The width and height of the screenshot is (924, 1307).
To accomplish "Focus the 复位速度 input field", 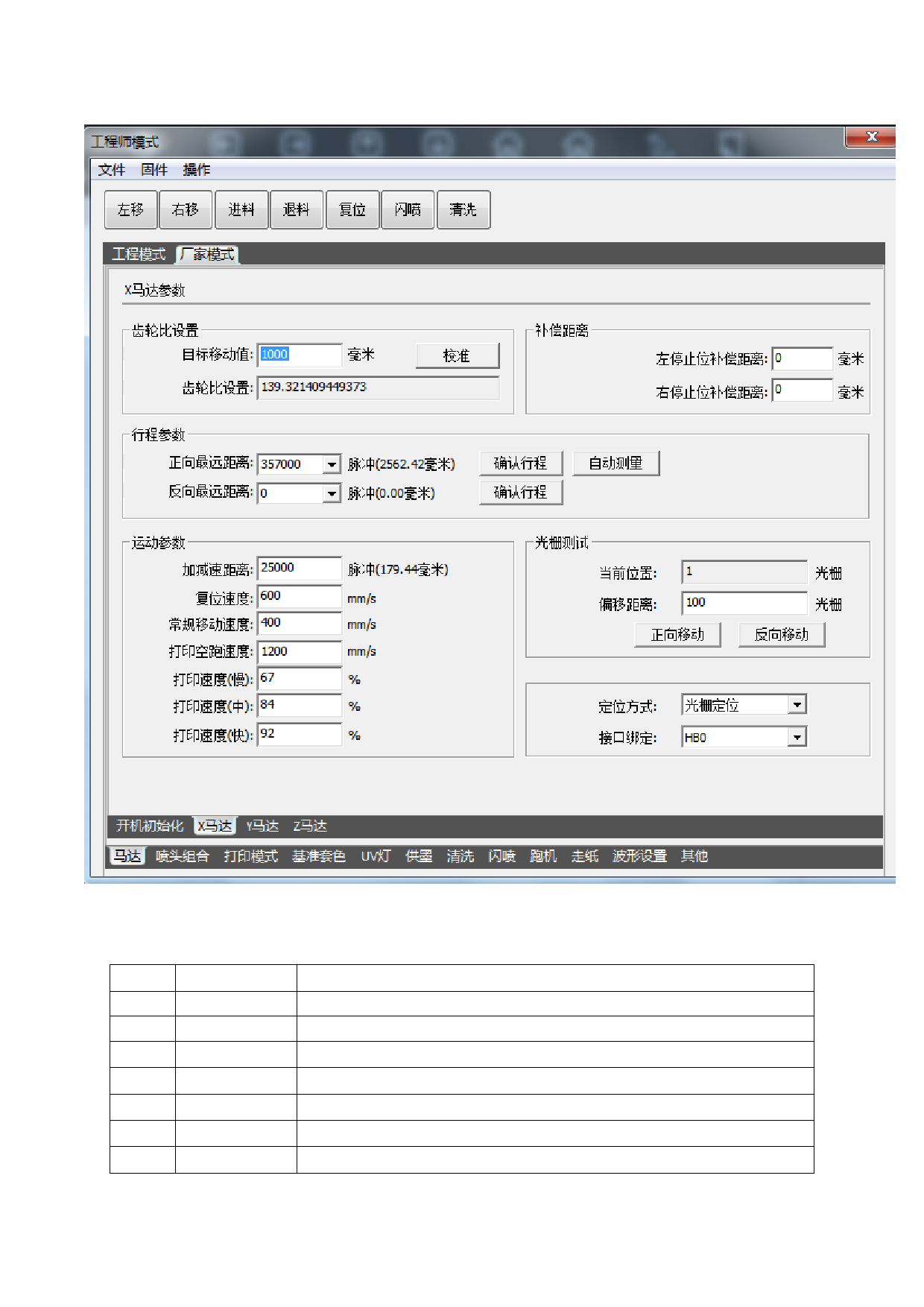I will click(x=300, y=597).
